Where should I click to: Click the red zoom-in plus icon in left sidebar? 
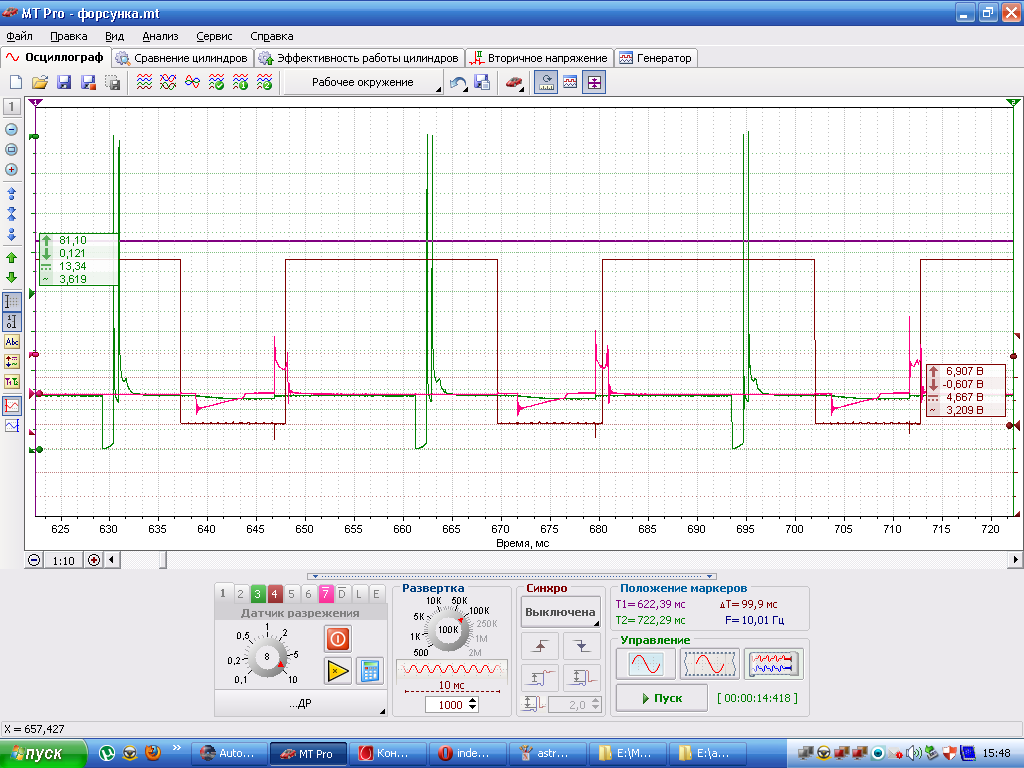(11, 170)
